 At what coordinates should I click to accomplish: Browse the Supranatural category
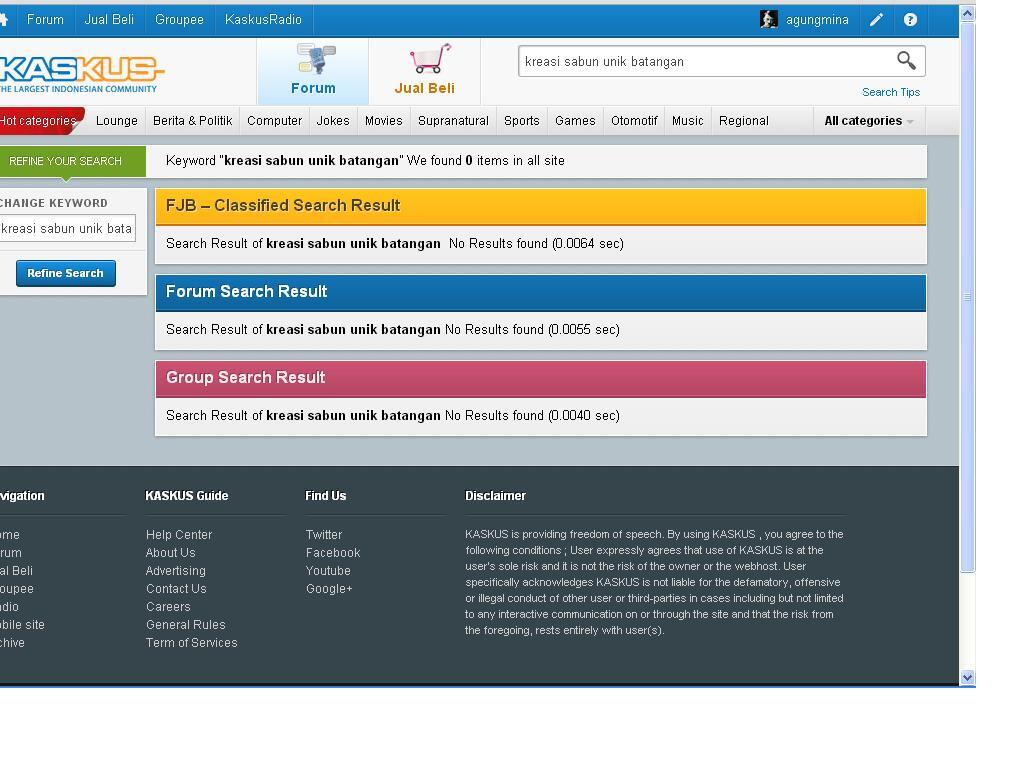(x=453, y=121)
